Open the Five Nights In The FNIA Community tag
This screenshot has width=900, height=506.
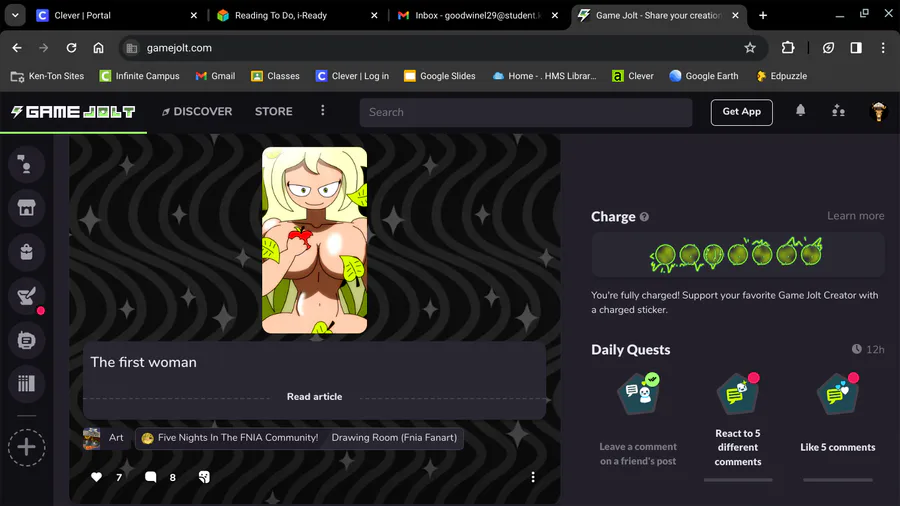[x=230, y=438]
